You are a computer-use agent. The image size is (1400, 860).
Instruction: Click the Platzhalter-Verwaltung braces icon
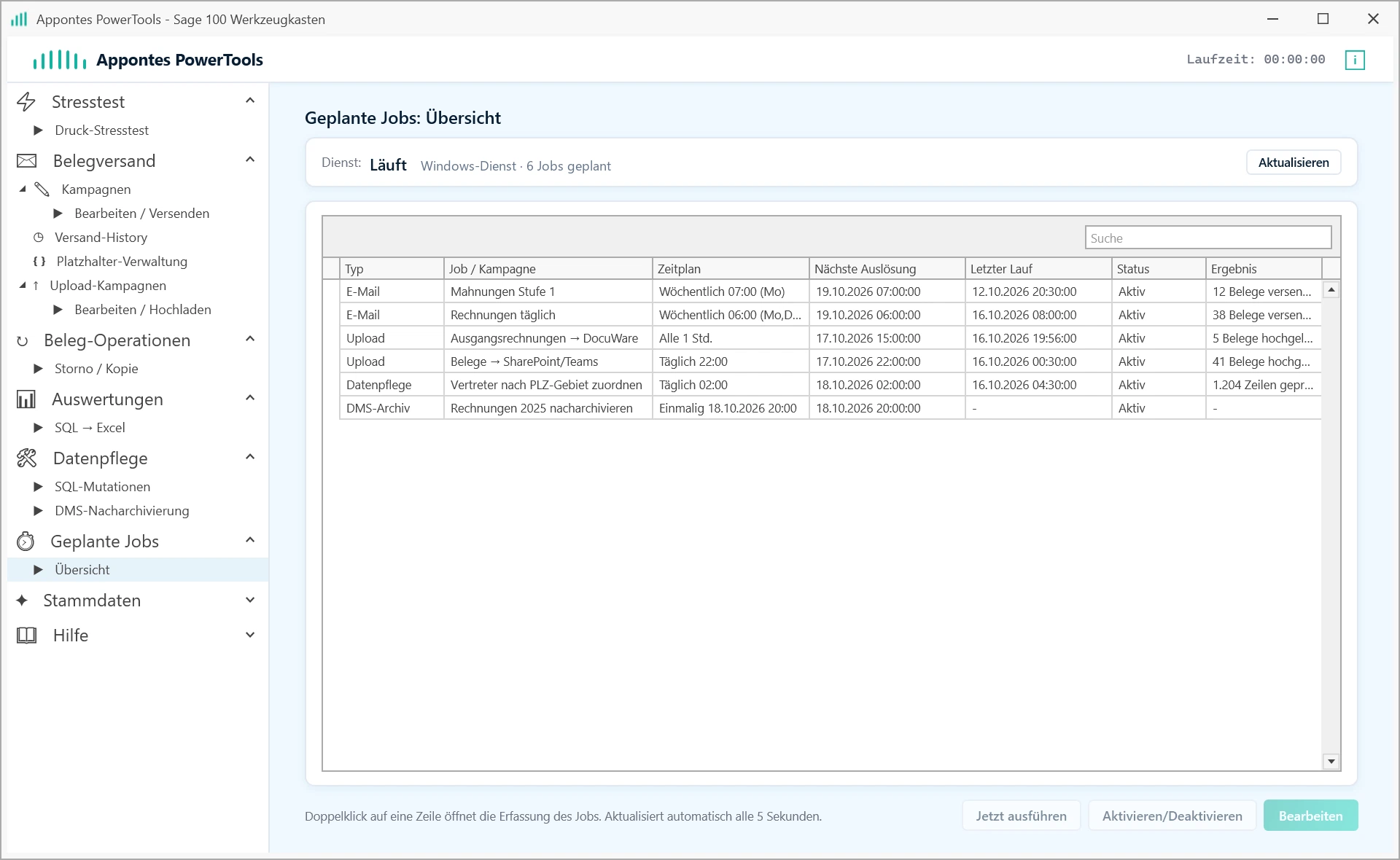pyautogui.click(x=39, y=262)
